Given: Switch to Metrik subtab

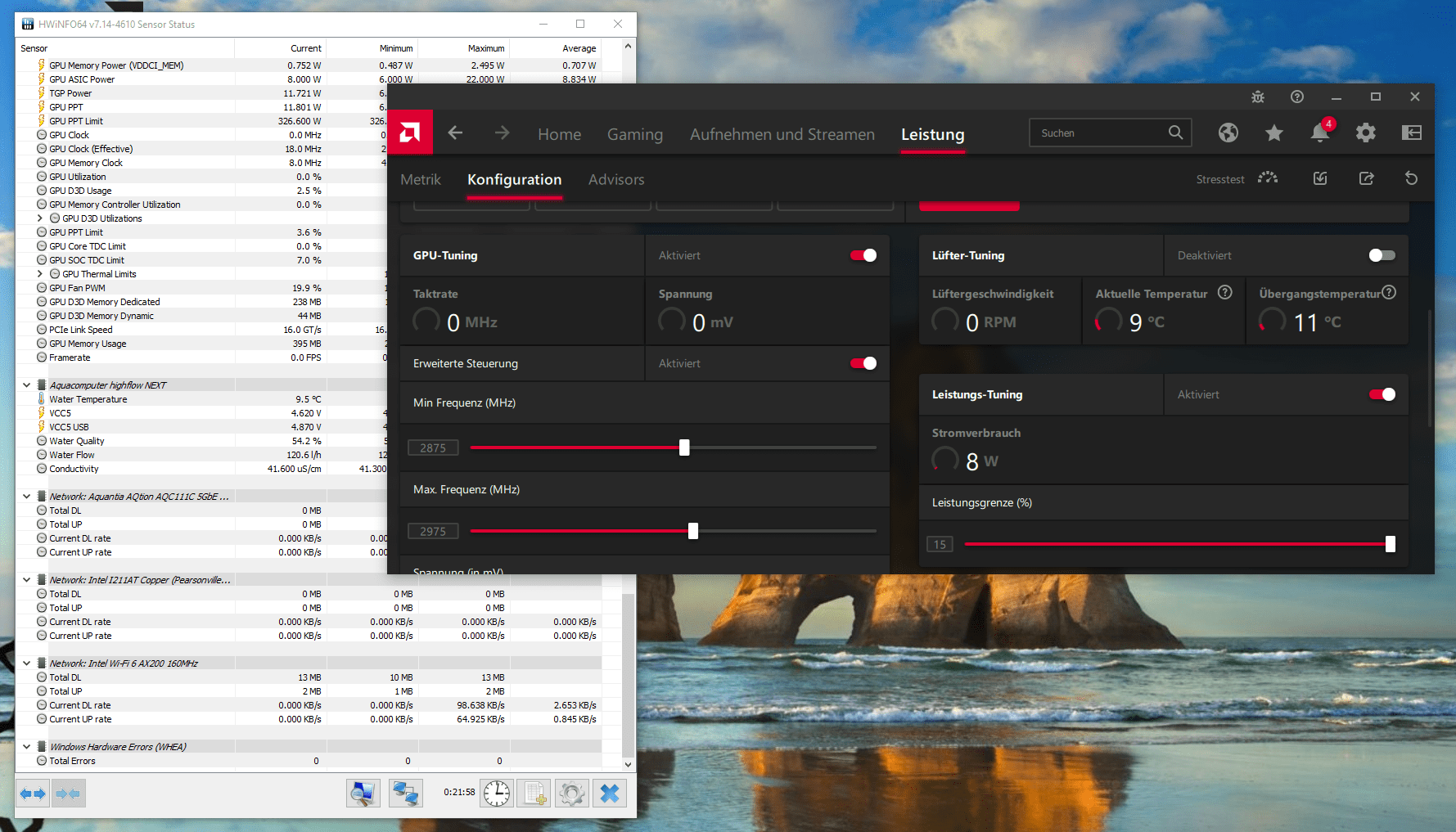Looking at the screenshot, I should tap(421, 179).
